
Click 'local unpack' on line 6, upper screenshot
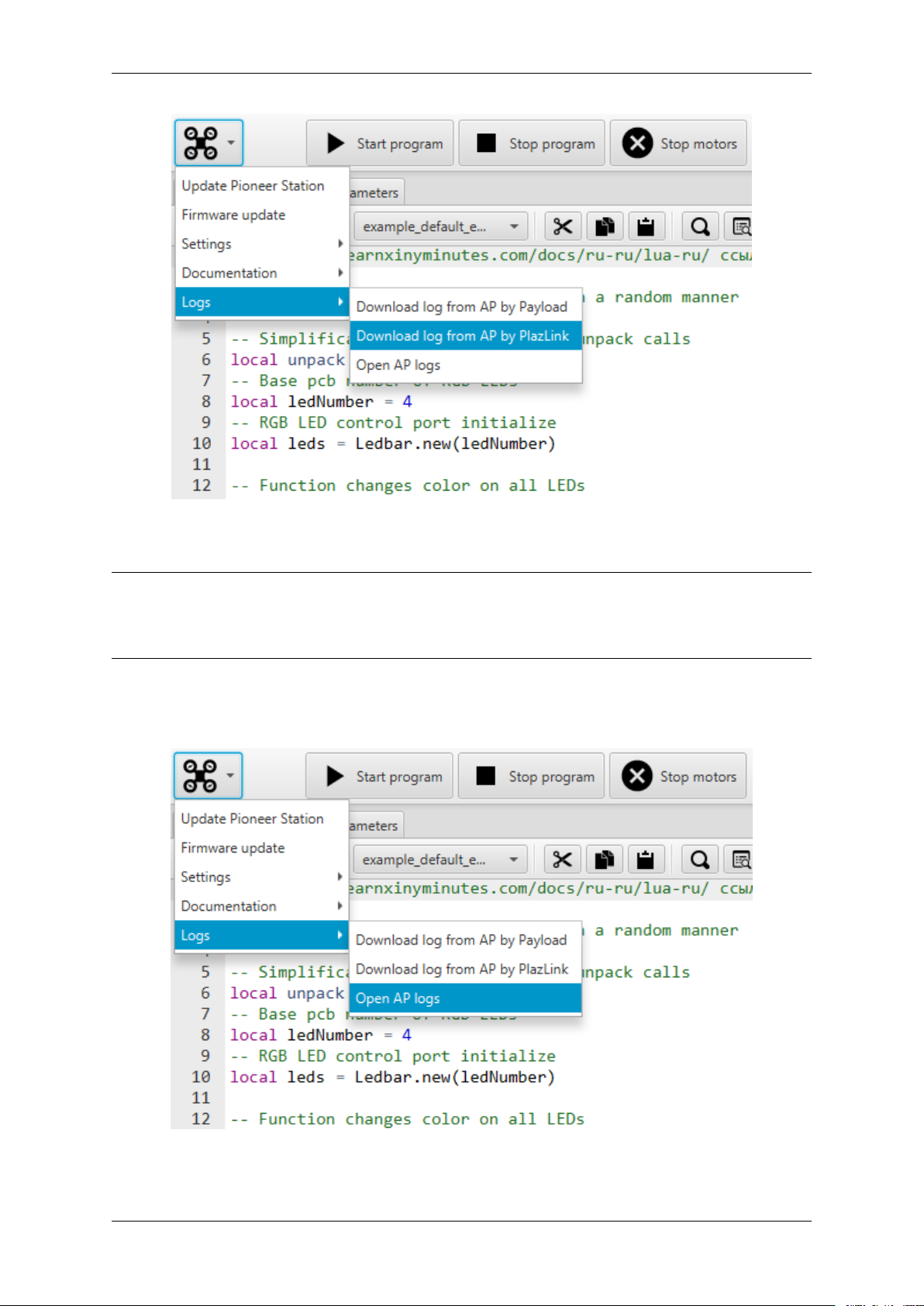(x=288, y=360)
